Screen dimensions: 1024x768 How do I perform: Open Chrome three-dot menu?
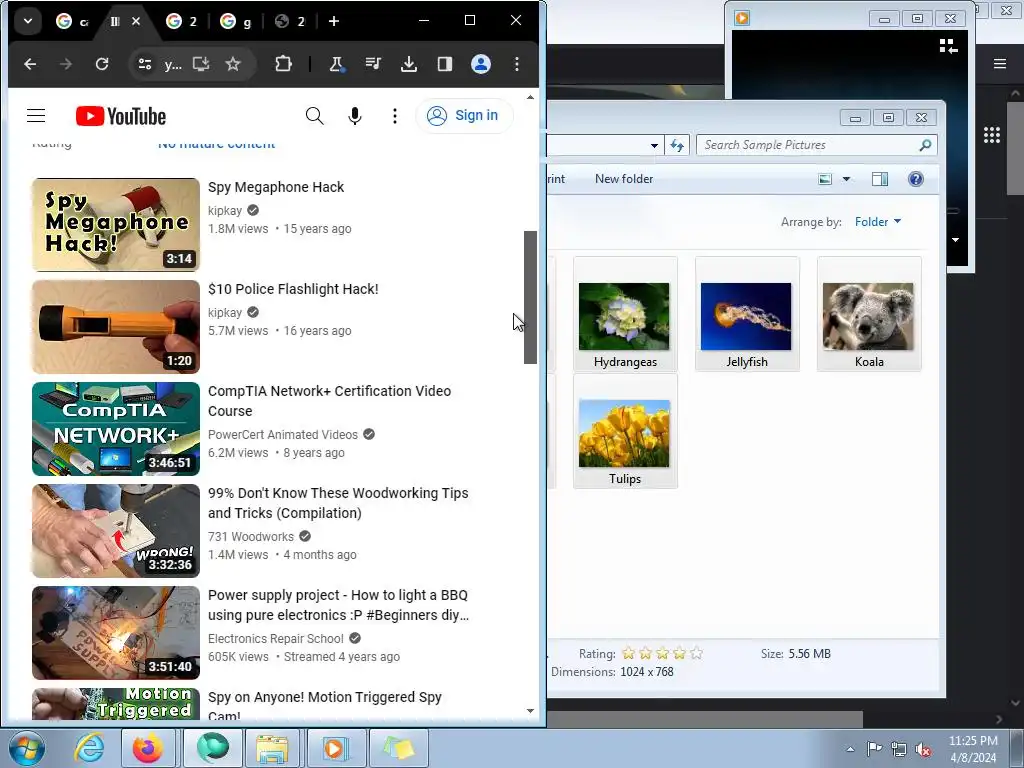[x=517, y=64]
